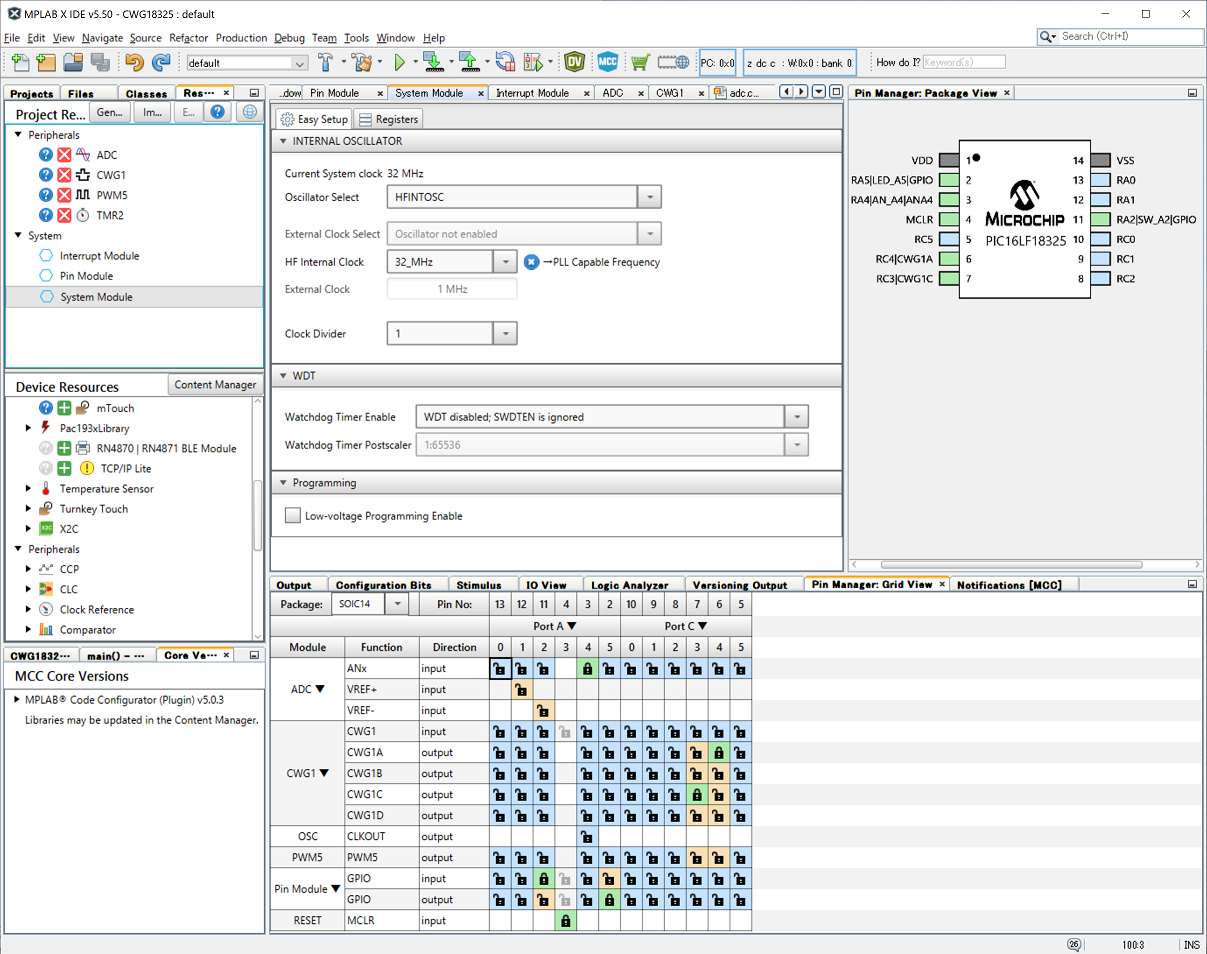Toggle GPIO input lock on Port A pin 2
This screenshot has width=1207, height=954.
click(x=544, y=878)
